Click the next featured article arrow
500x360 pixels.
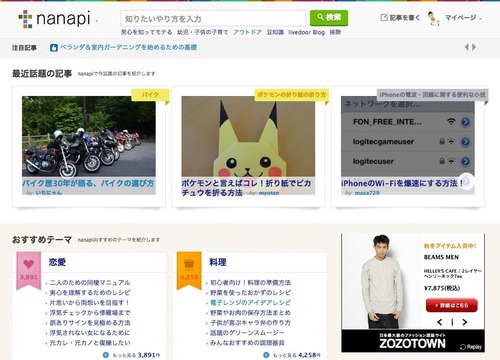click(474, 47)
